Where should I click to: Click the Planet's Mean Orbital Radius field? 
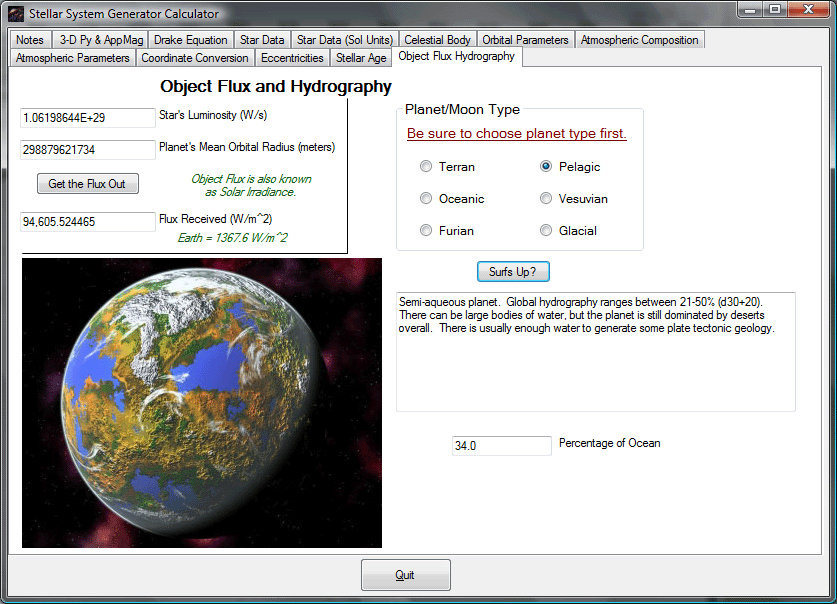88,150
